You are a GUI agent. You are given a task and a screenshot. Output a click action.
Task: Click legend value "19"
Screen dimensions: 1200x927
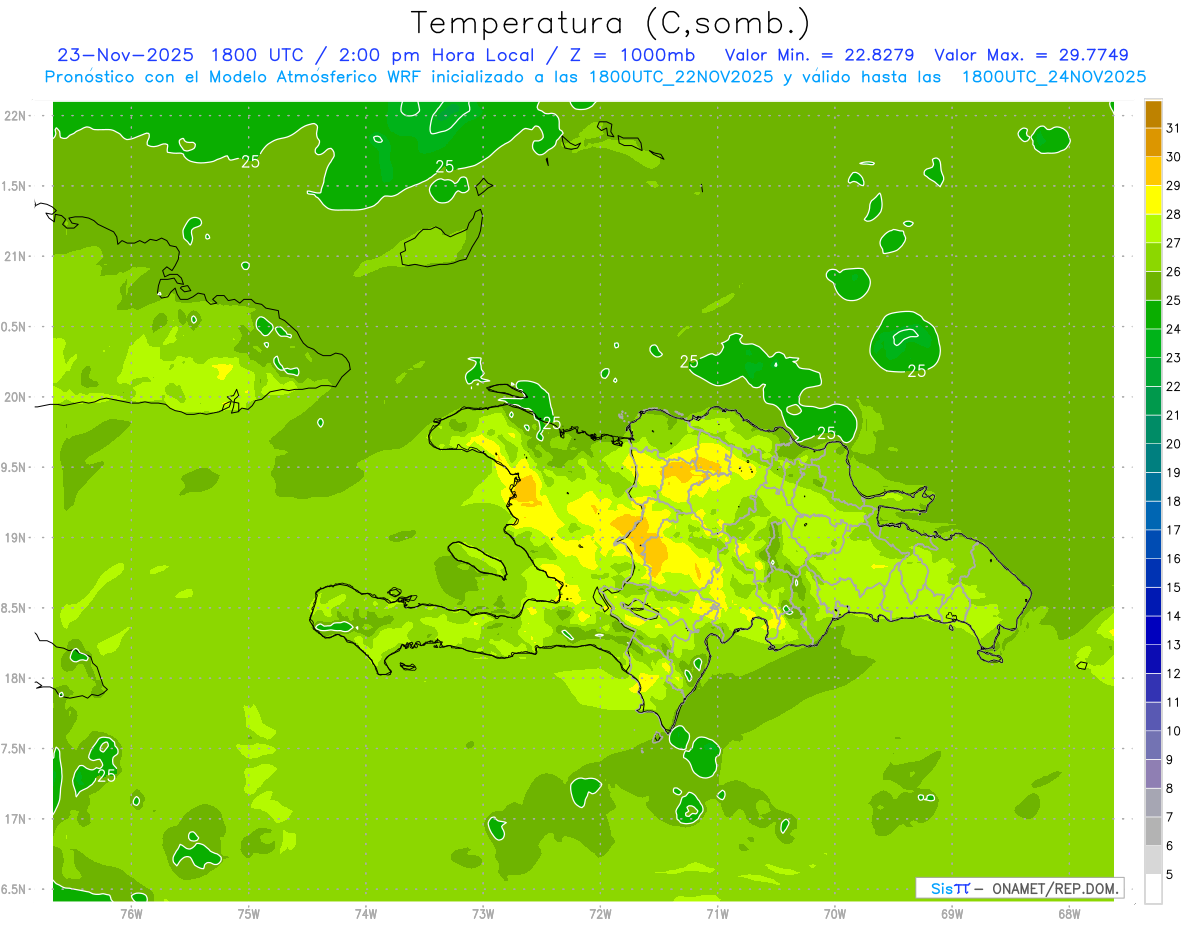coord(1174,472)
